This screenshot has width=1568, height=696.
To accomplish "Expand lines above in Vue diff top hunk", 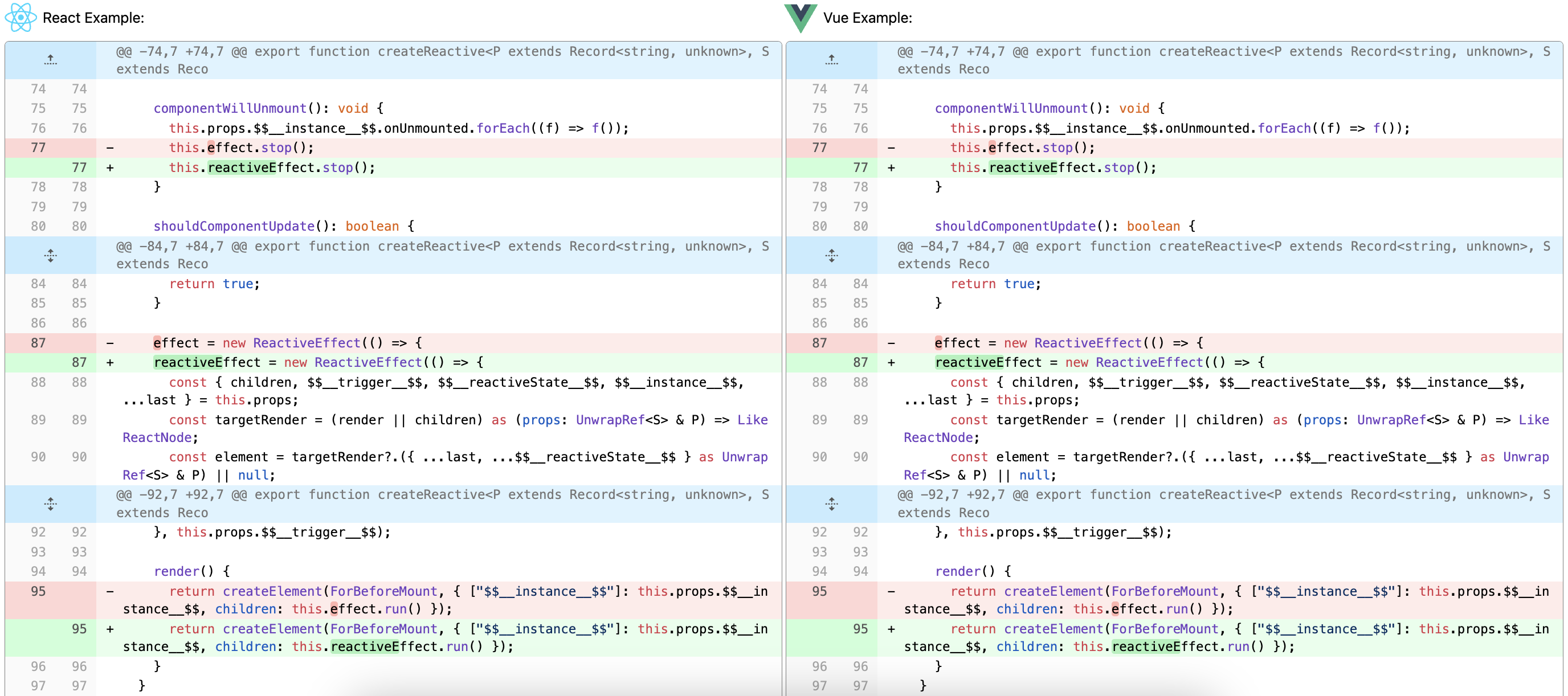I will (831, 60).
